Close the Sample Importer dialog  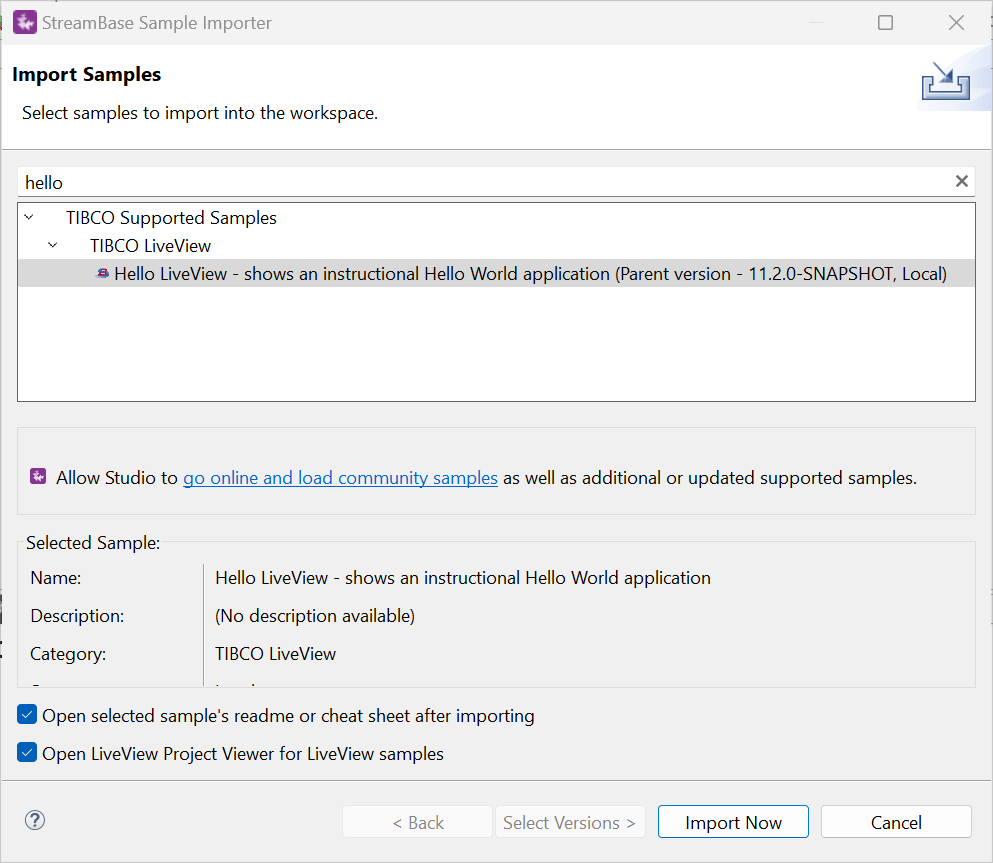pyautogui.click(x=956, y=22)
